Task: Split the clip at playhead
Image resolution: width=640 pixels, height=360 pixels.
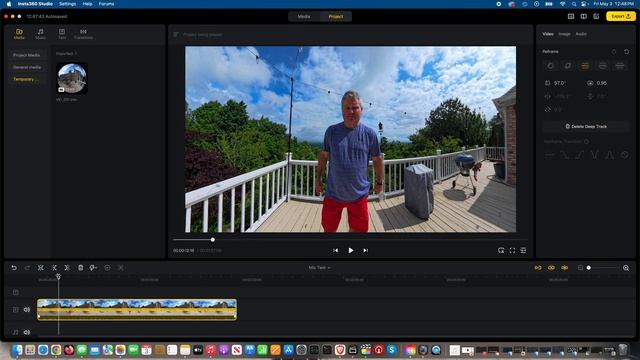Action: point(40,268)
